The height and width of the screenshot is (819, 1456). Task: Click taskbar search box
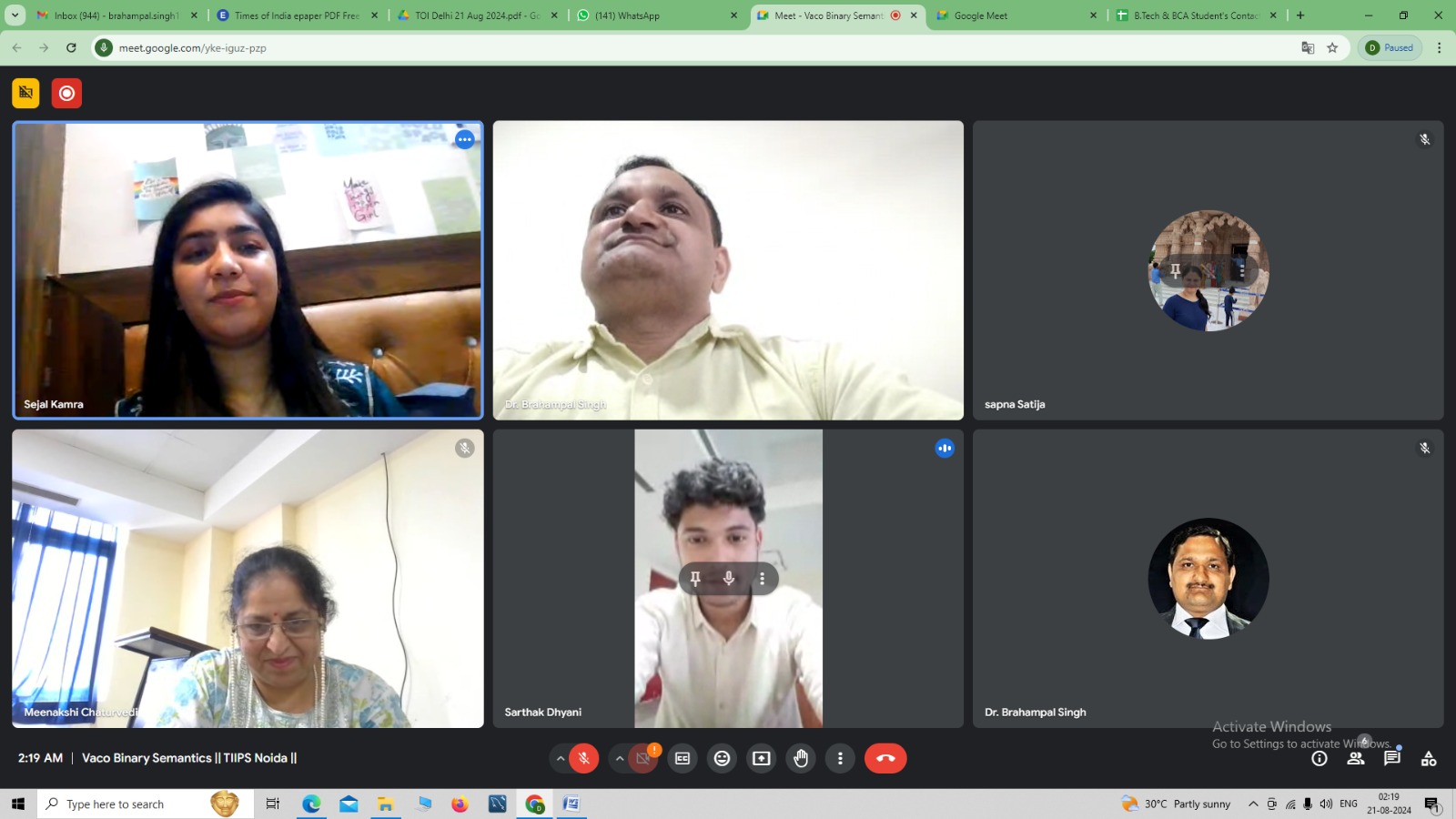[146, 804]
